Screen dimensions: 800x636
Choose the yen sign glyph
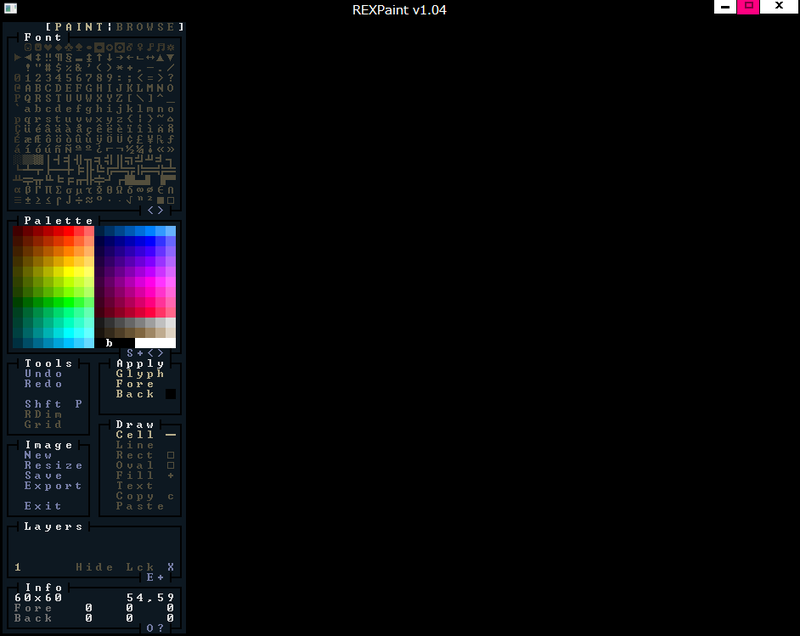click(150, 139)
